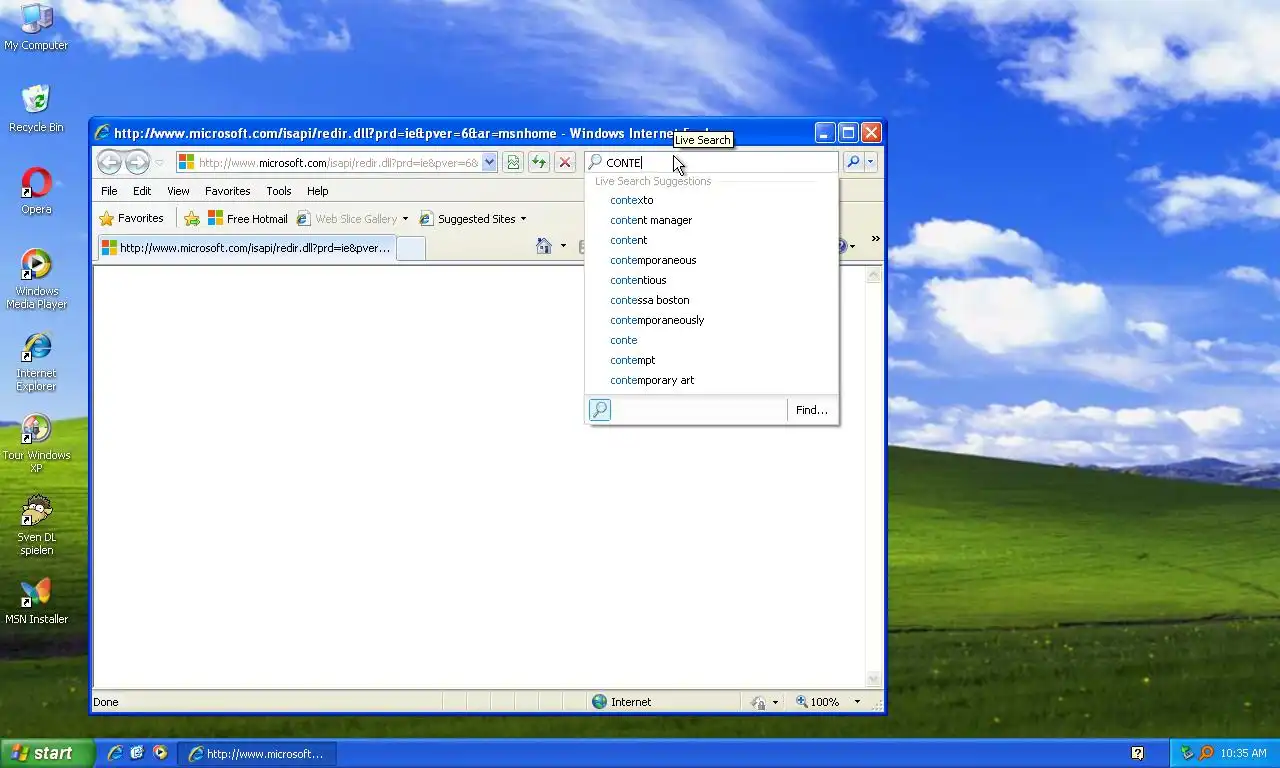Click the magnifier Search button
The image size is (1280, 768).
coord(853,162)
